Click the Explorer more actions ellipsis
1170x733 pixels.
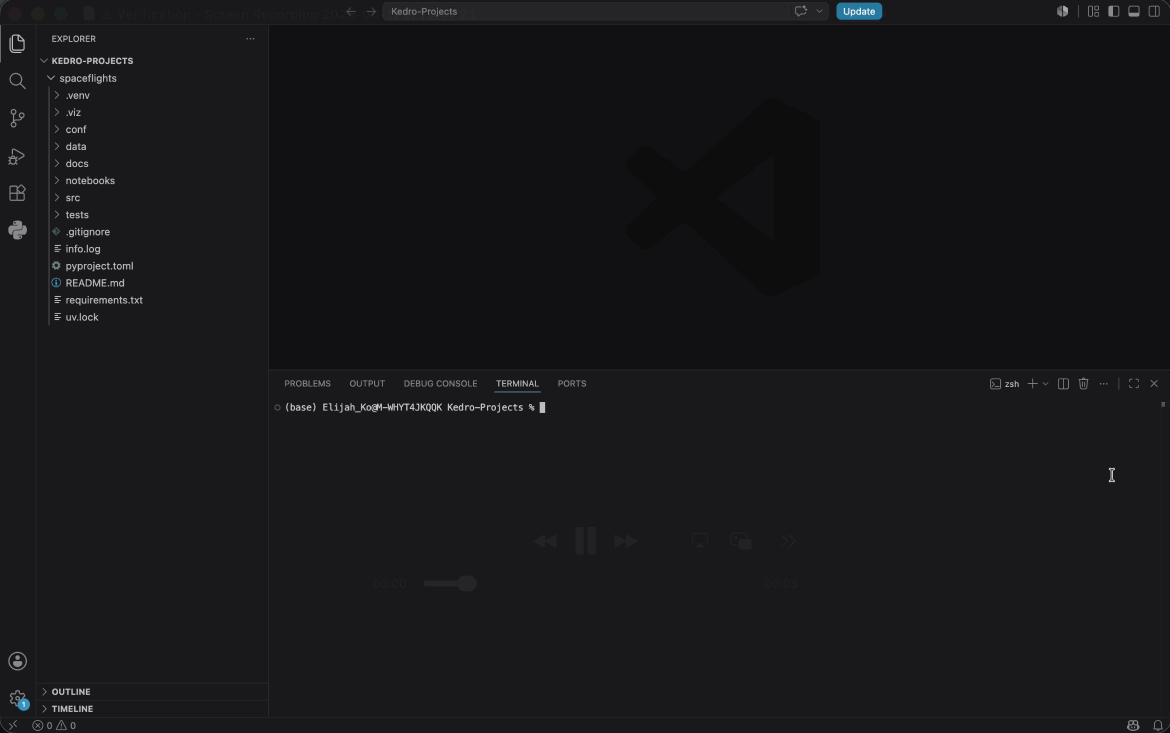[250, 39]
